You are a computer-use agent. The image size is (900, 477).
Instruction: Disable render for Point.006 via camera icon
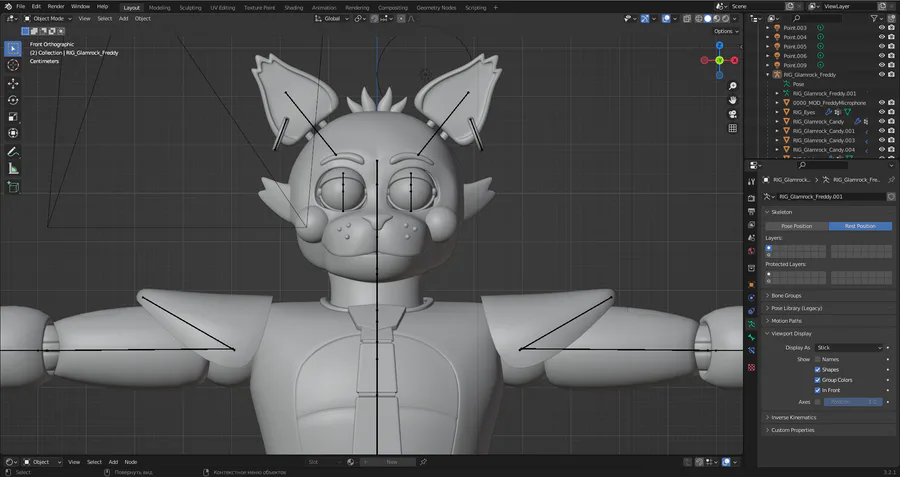click(891, 56)
